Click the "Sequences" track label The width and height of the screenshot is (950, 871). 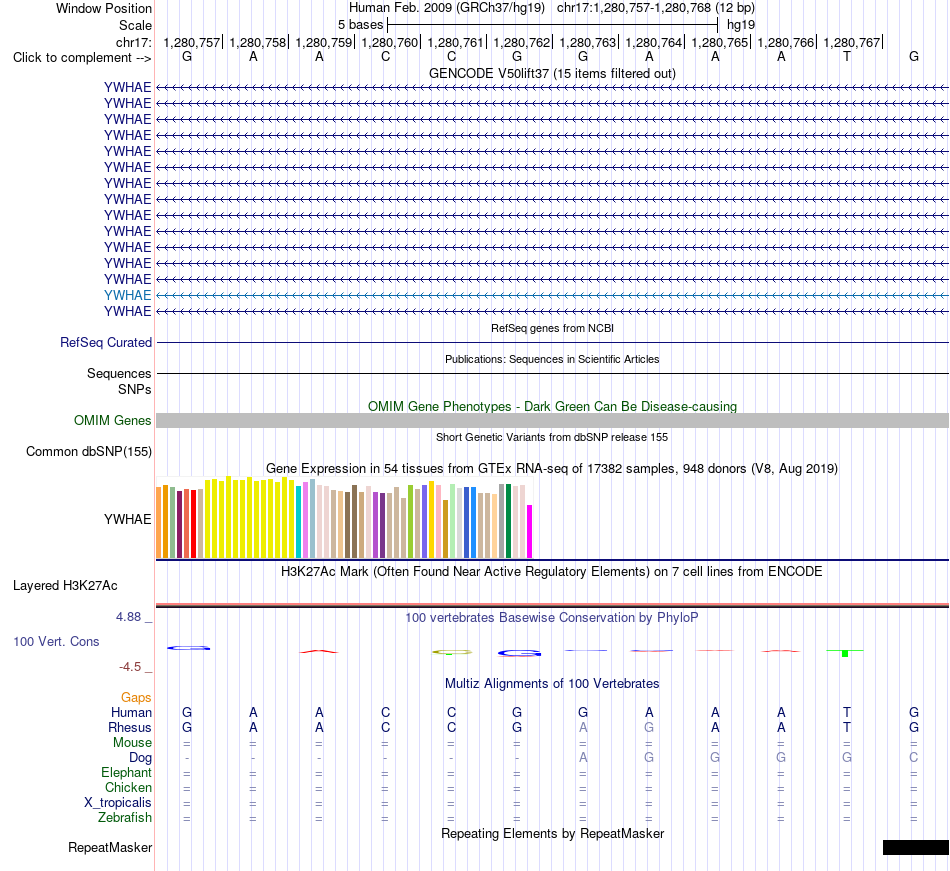[x=119, y=373]
